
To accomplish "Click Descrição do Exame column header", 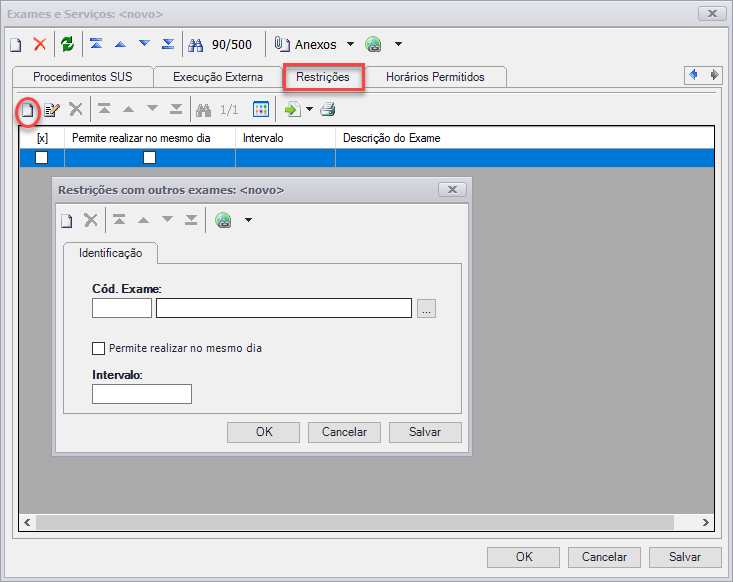I will point(525,138).
